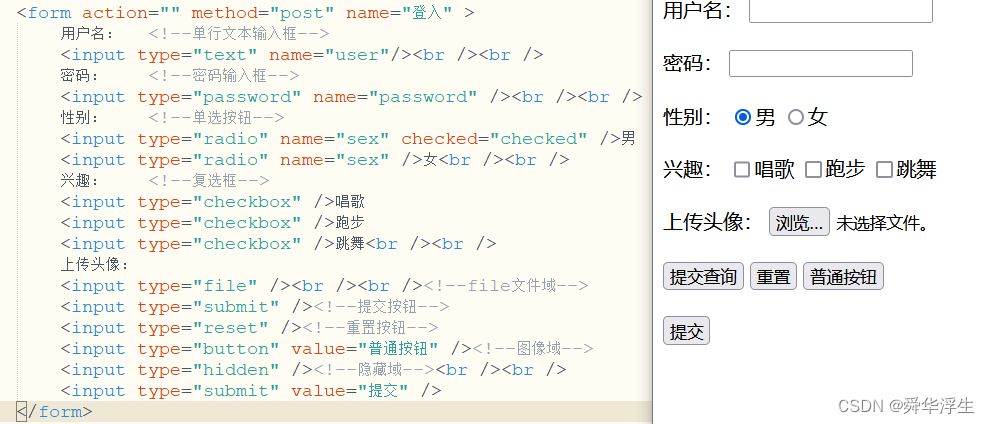Click the type="reset" input code line
990x424 pixels.
click(x=249, y=327)
